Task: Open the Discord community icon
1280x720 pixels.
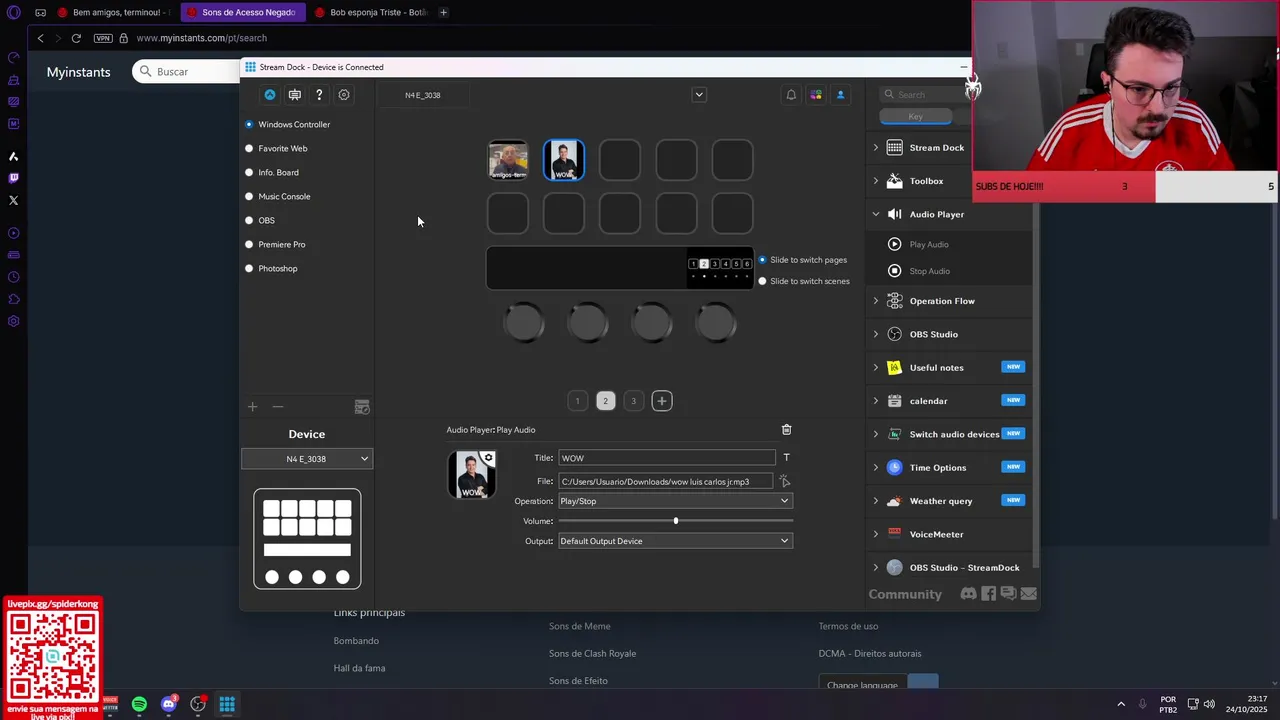Action: (x=968, y=594)
